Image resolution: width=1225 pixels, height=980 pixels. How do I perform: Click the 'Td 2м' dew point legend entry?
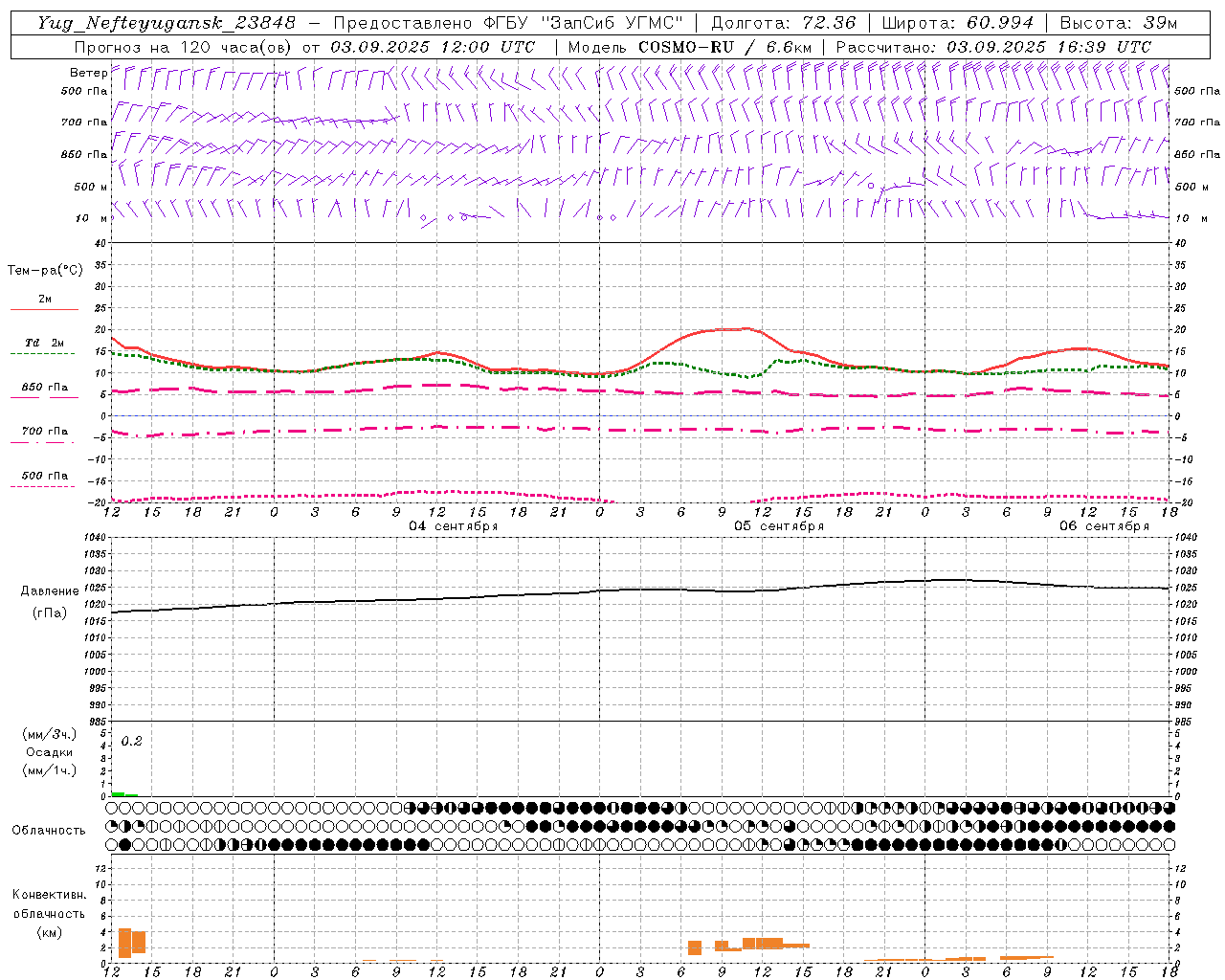point(44,343)
